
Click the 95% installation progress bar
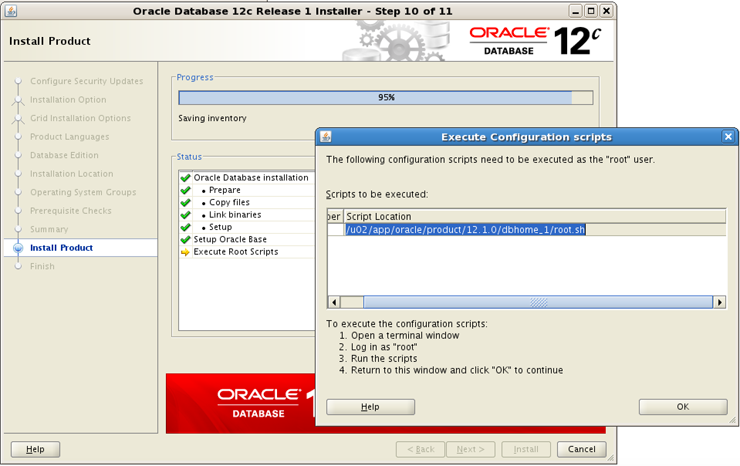coord(386,97)
